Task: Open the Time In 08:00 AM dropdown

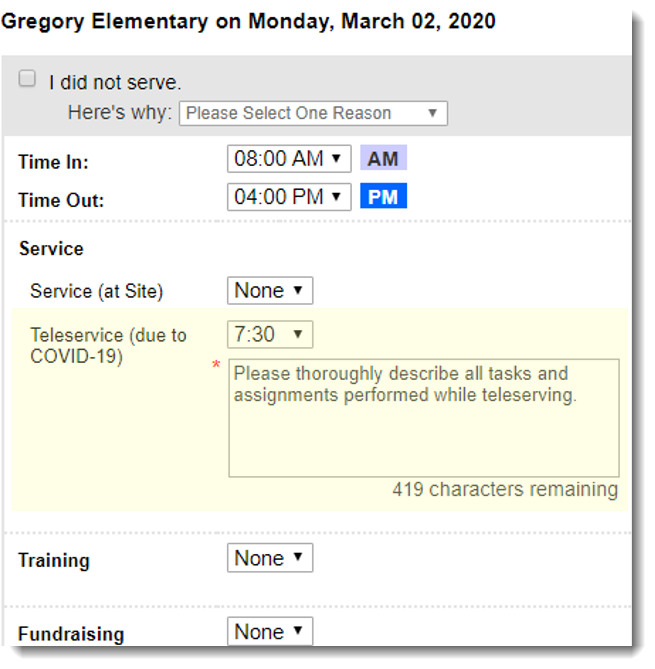Action: tap(289, 159)
